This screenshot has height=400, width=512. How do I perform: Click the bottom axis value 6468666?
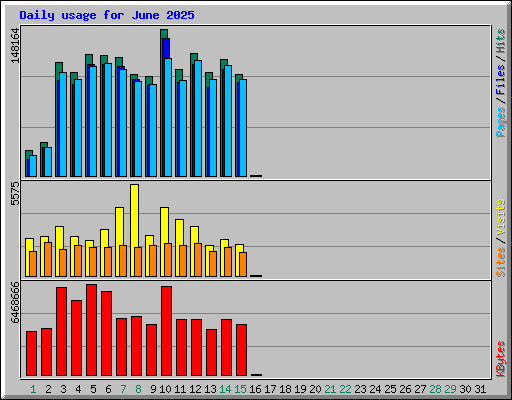coord(15,303)
